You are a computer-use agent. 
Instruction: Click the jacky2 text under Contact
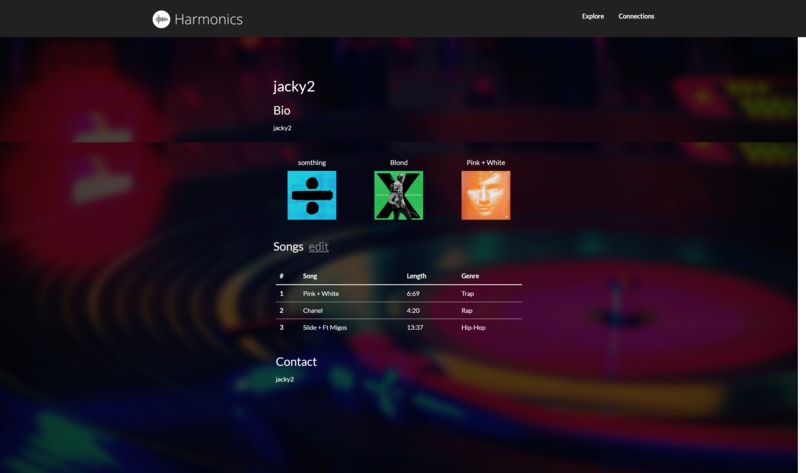[x=285, y=379]
